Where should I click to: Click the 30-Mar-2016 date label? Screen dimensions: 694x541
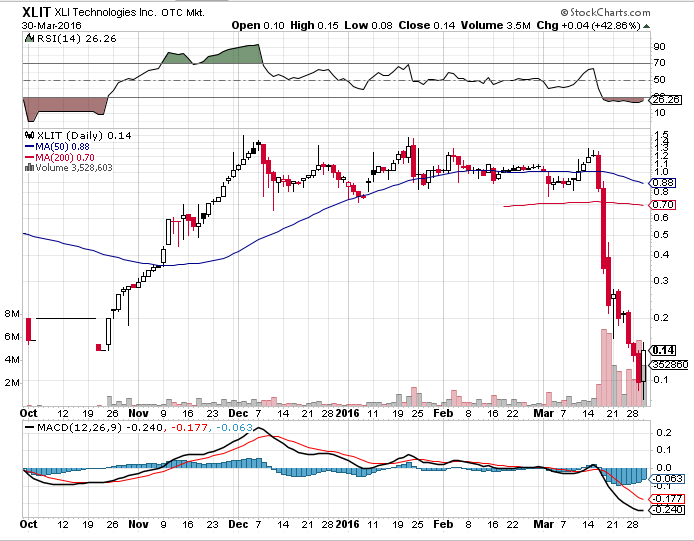click(51, 26)
